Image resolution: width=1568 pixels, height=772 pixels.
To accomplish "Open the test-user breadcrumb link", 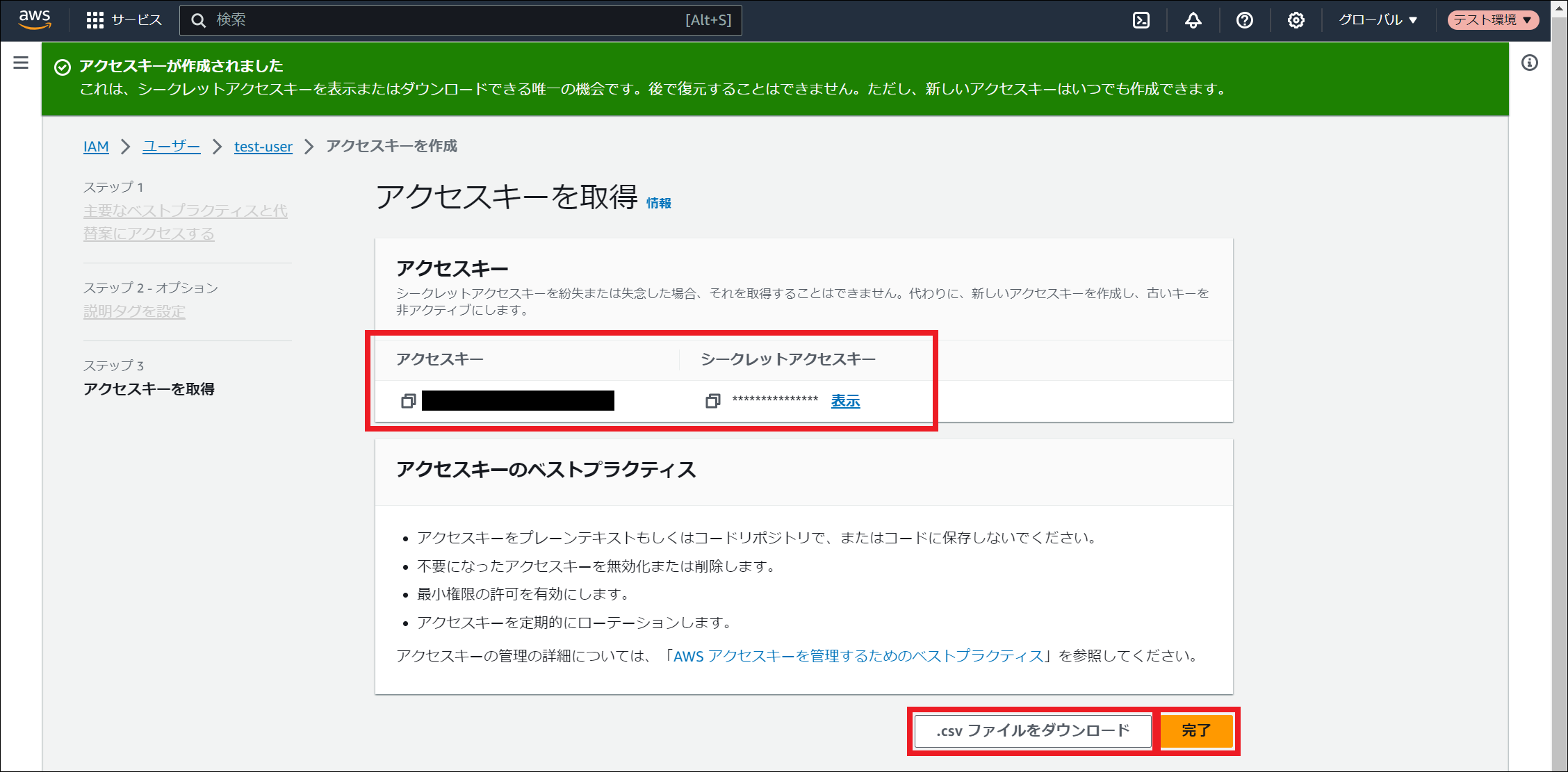I will pyautogui.click(x=263, y=147).
